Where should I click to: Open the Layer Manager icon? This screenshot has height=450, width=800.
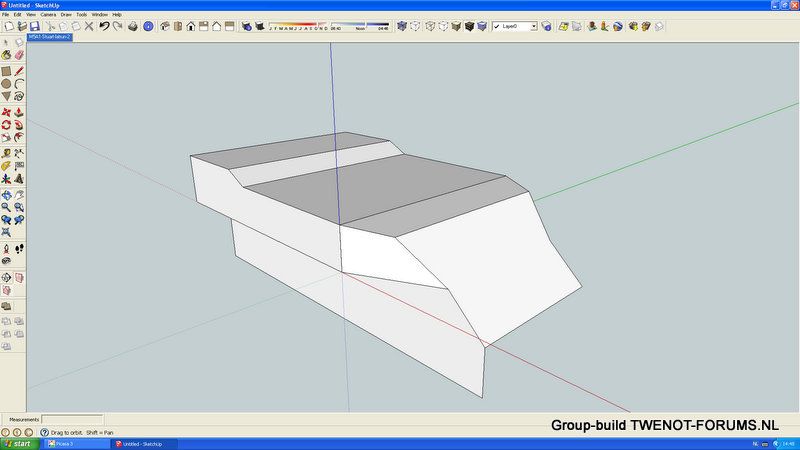point(546,26)
